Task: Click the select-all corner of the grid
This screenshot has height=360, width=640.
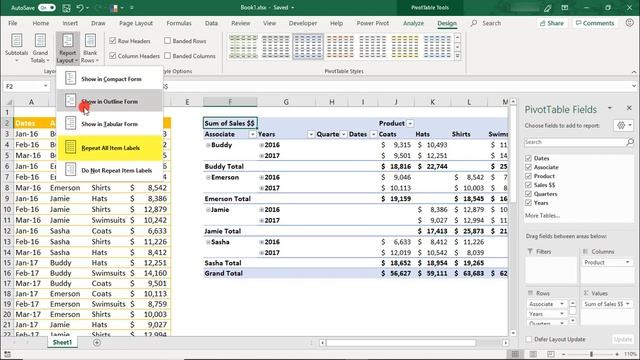Action: (x=8, y=102)
